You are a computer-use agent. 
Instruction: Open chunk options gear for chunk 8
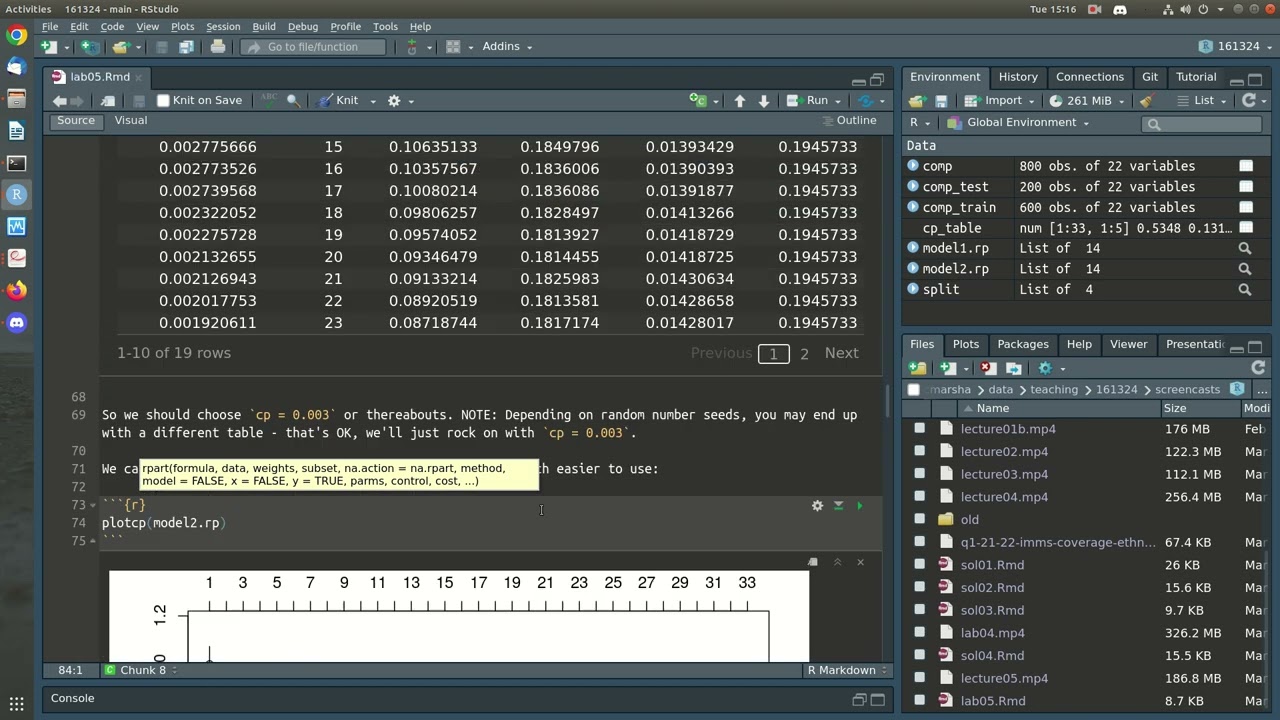point(817,506)
